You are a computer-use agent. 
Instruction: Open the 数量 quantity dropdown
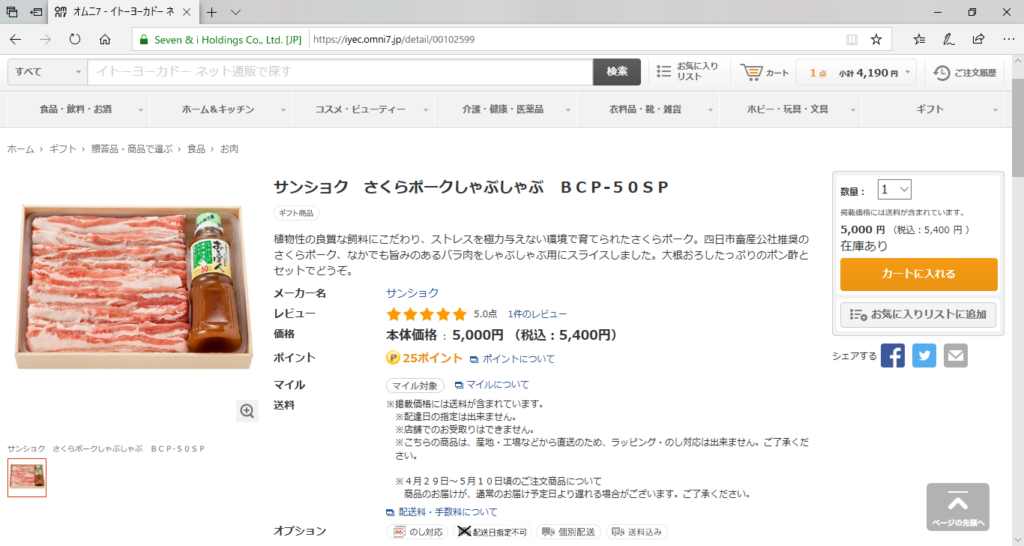click(894, 189)
